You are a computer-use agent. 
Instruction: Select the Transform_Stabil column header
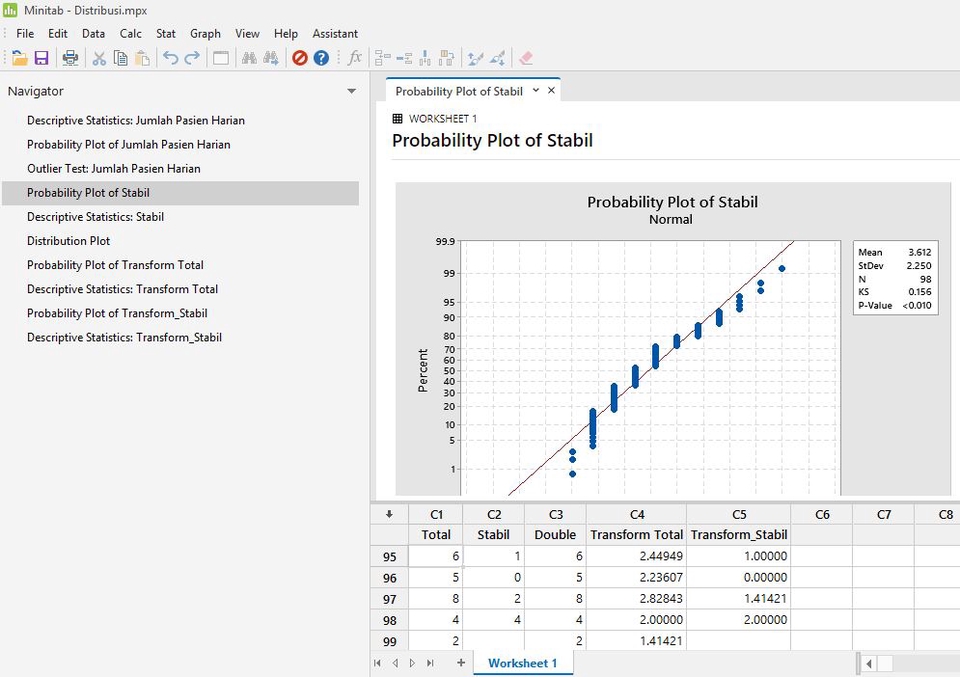coord(739,534)
